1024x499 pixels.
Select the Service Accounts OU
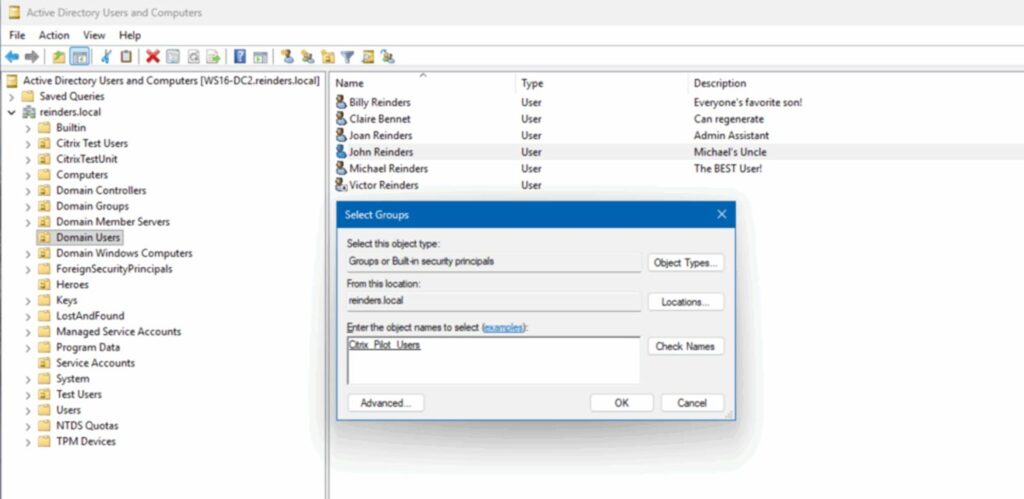point(95,362)
